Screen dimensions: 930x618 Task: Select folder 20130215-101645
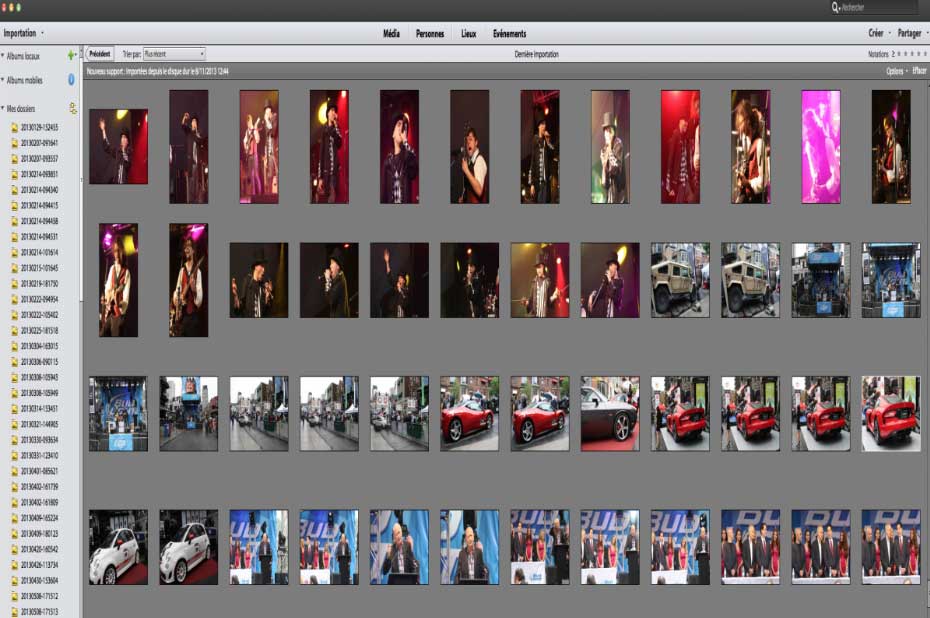click(x=39, y=268)
